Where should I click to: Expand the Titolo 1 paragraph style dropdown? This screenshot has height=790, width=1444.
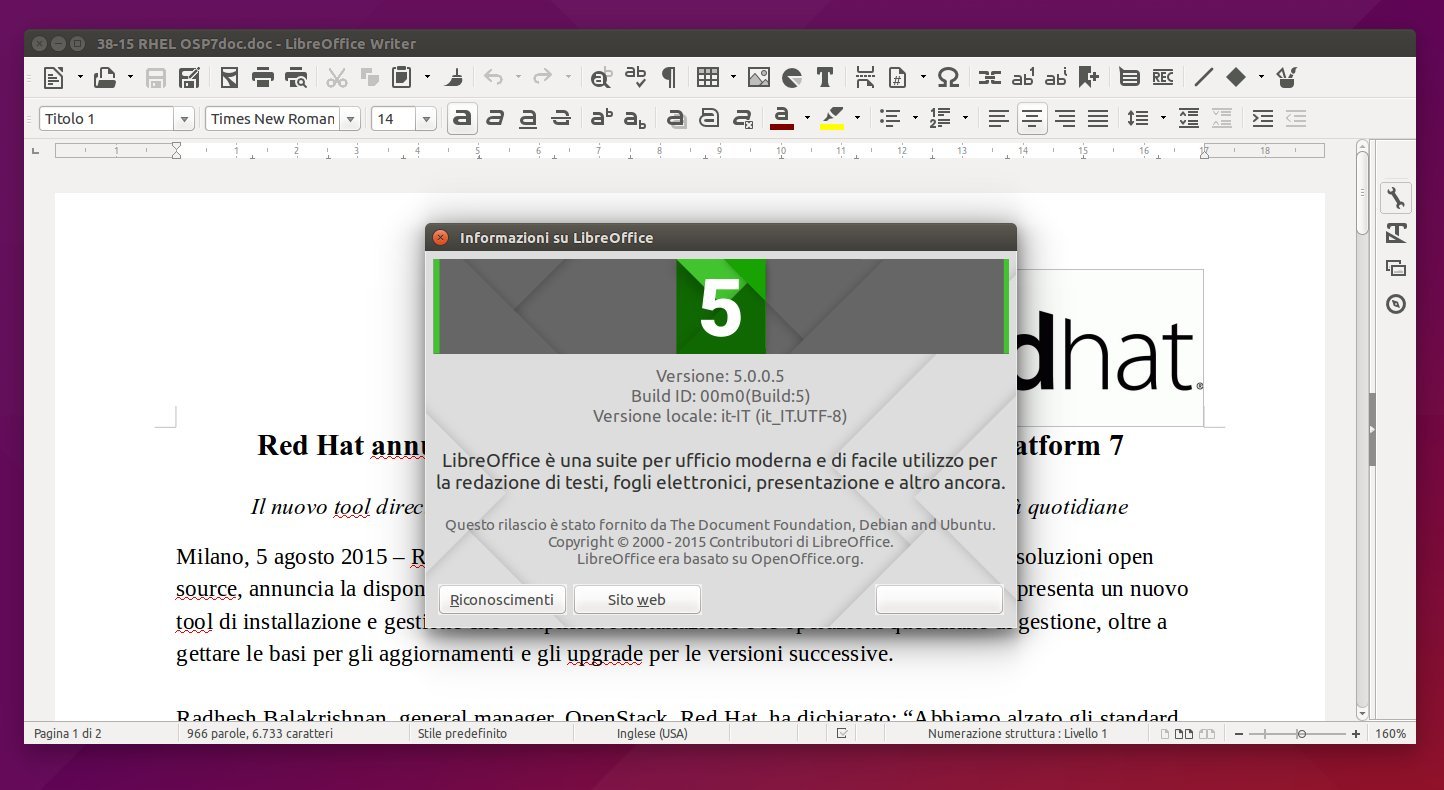point(184,119)
